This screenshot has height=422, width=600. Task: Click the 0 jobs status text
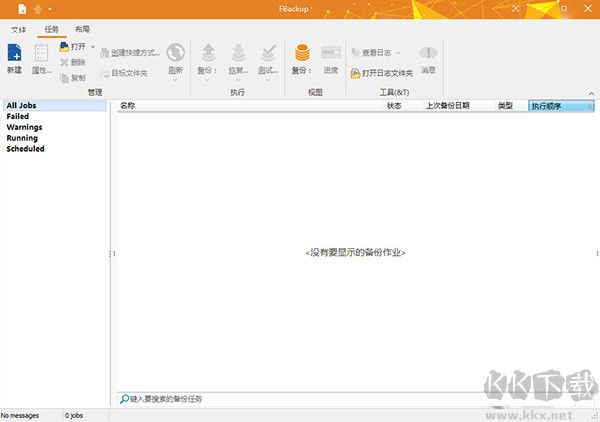(74, 415)
